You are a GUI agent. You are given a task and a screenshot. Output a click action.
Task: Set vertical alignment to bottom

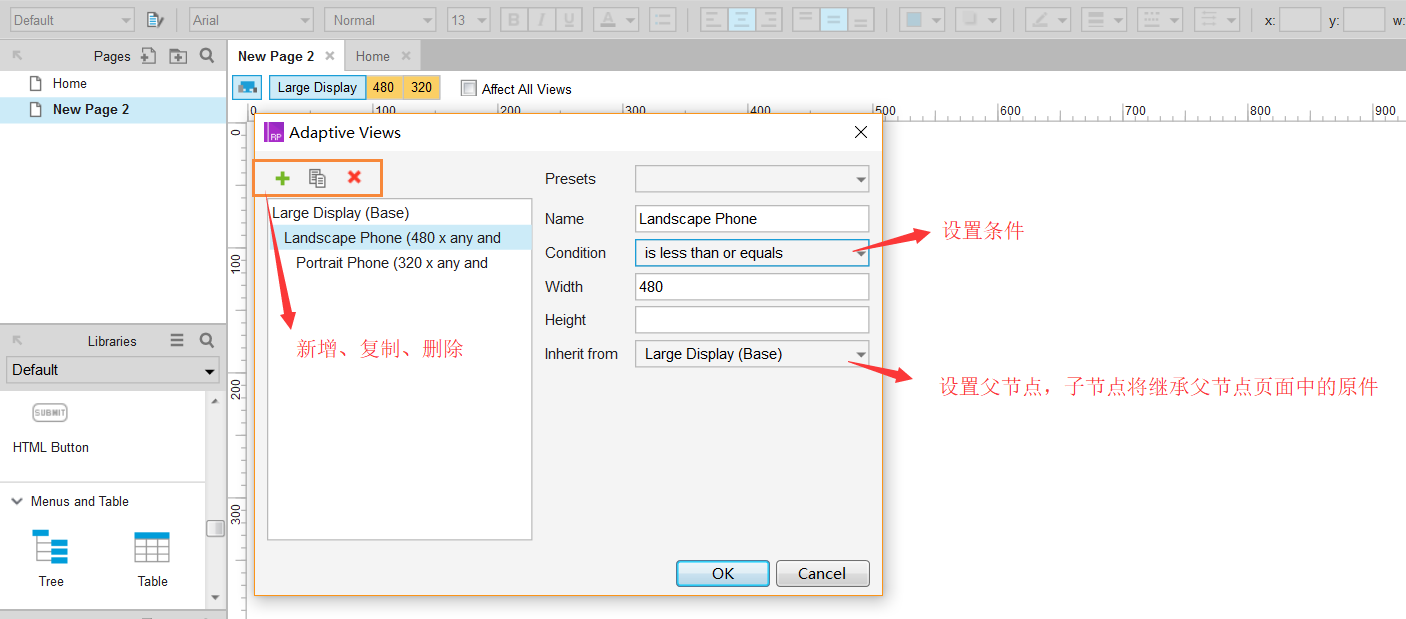pyautogui.click(x=861, y=20)
